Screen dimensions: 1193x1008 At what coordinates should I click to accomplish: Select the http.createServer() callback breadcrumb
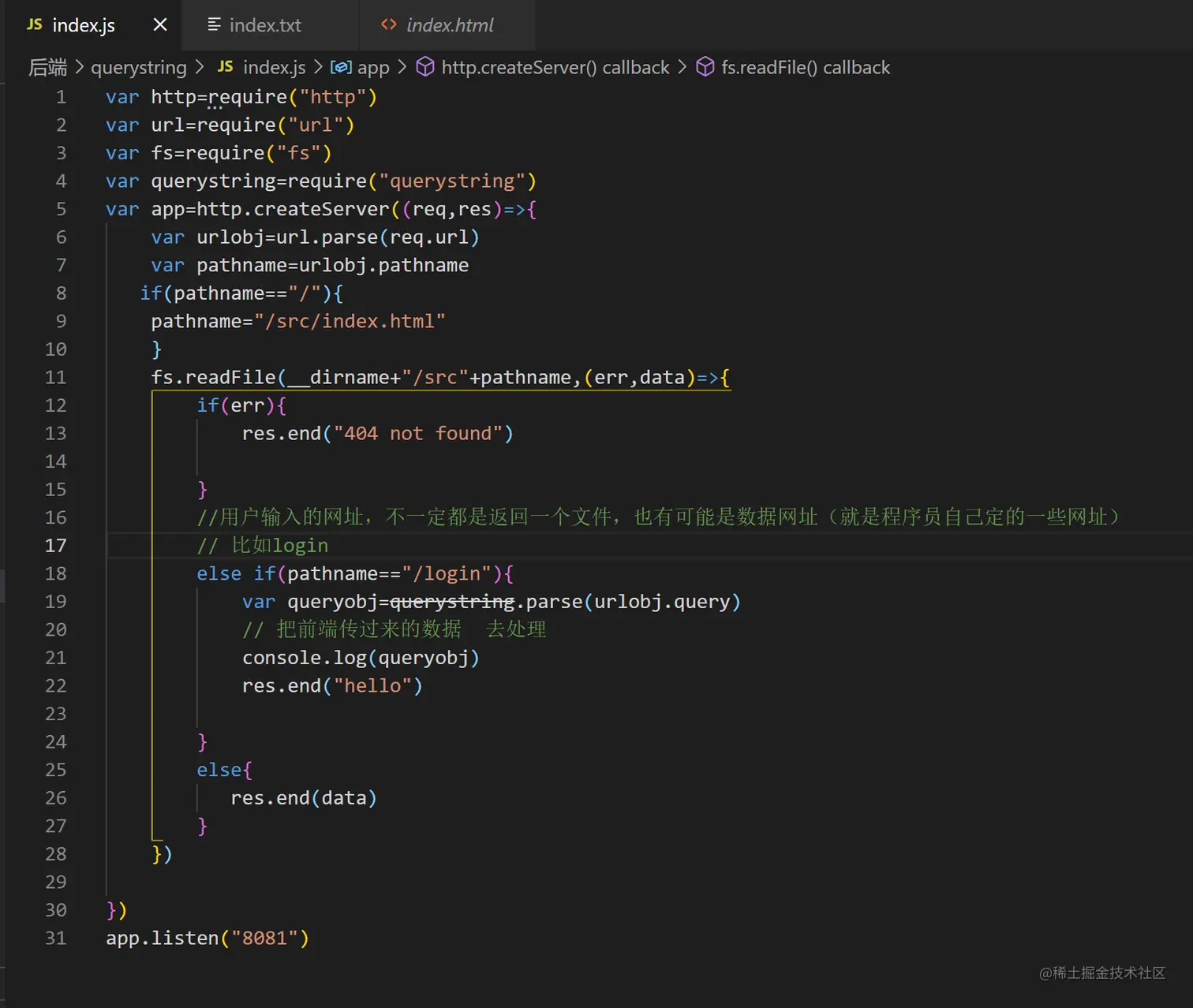pyautogui.click(x=555, y=68)
